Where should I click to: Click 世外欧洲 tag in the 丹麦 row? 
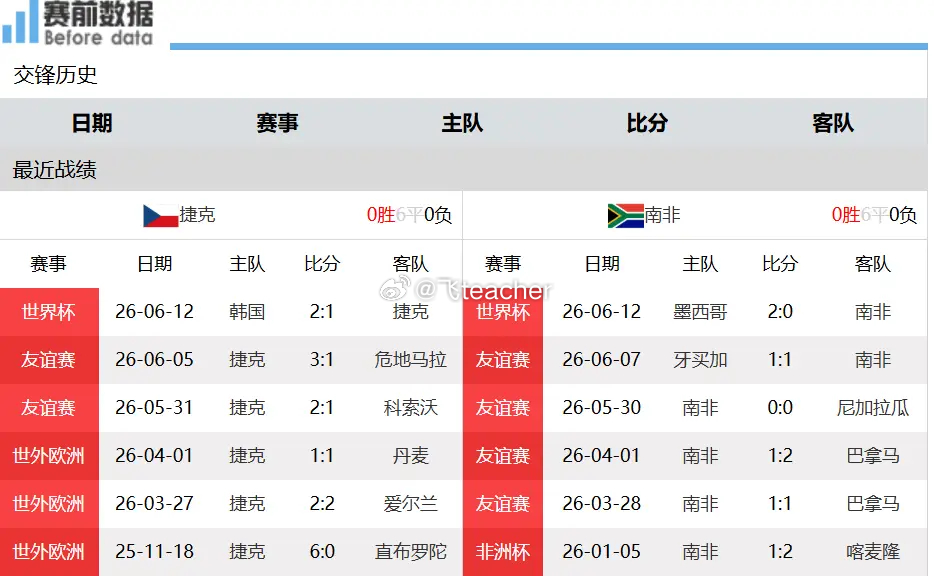(49, 456)
